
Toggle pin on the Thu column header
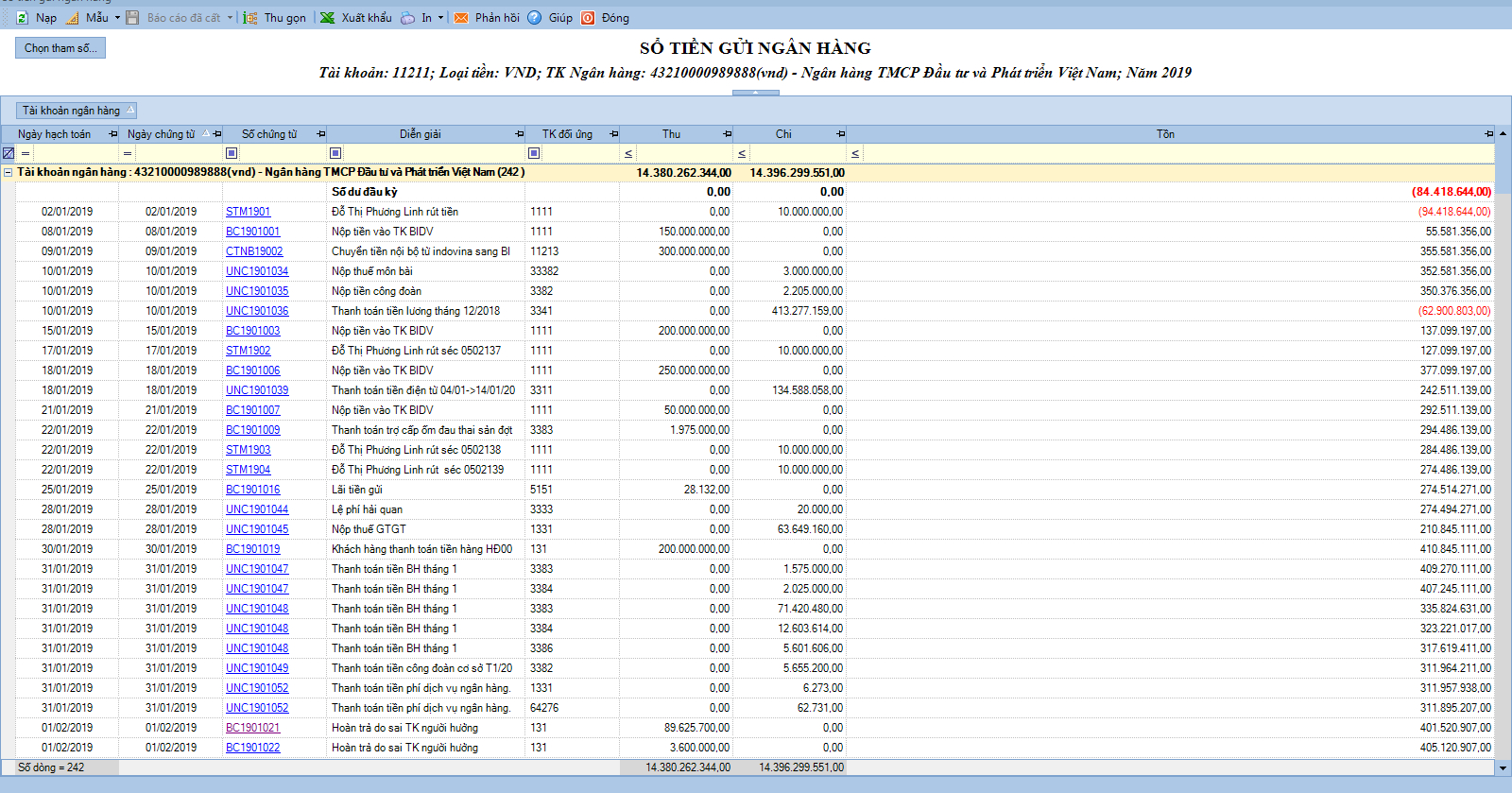(x=727, y=134)
